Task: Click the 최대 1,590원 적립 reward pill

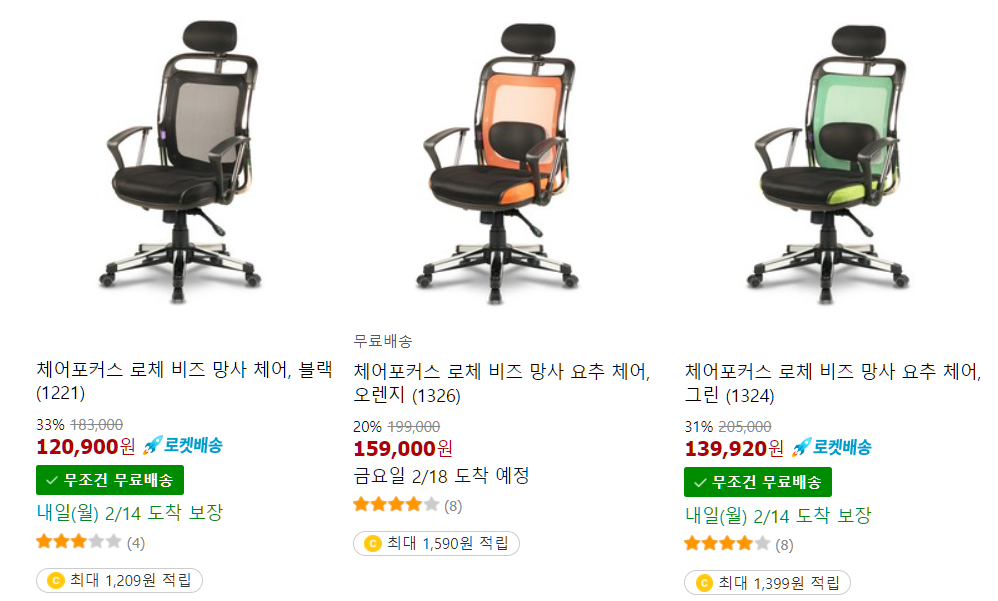Action: (437, 544)
